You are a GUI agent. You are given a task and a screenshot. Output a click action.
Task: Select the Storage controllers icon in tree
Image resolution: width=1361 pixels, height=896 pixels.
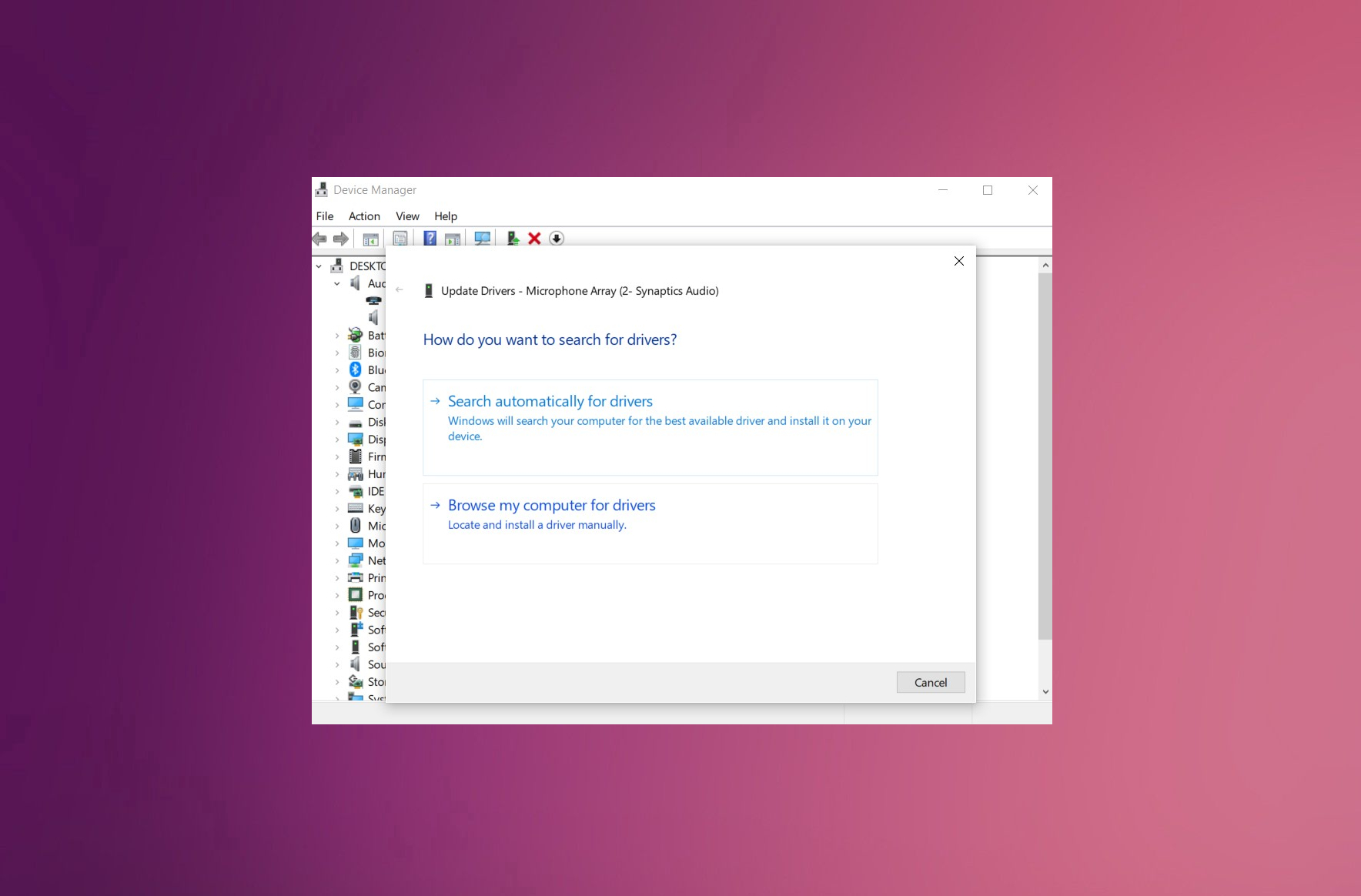(x=355, y=681)
